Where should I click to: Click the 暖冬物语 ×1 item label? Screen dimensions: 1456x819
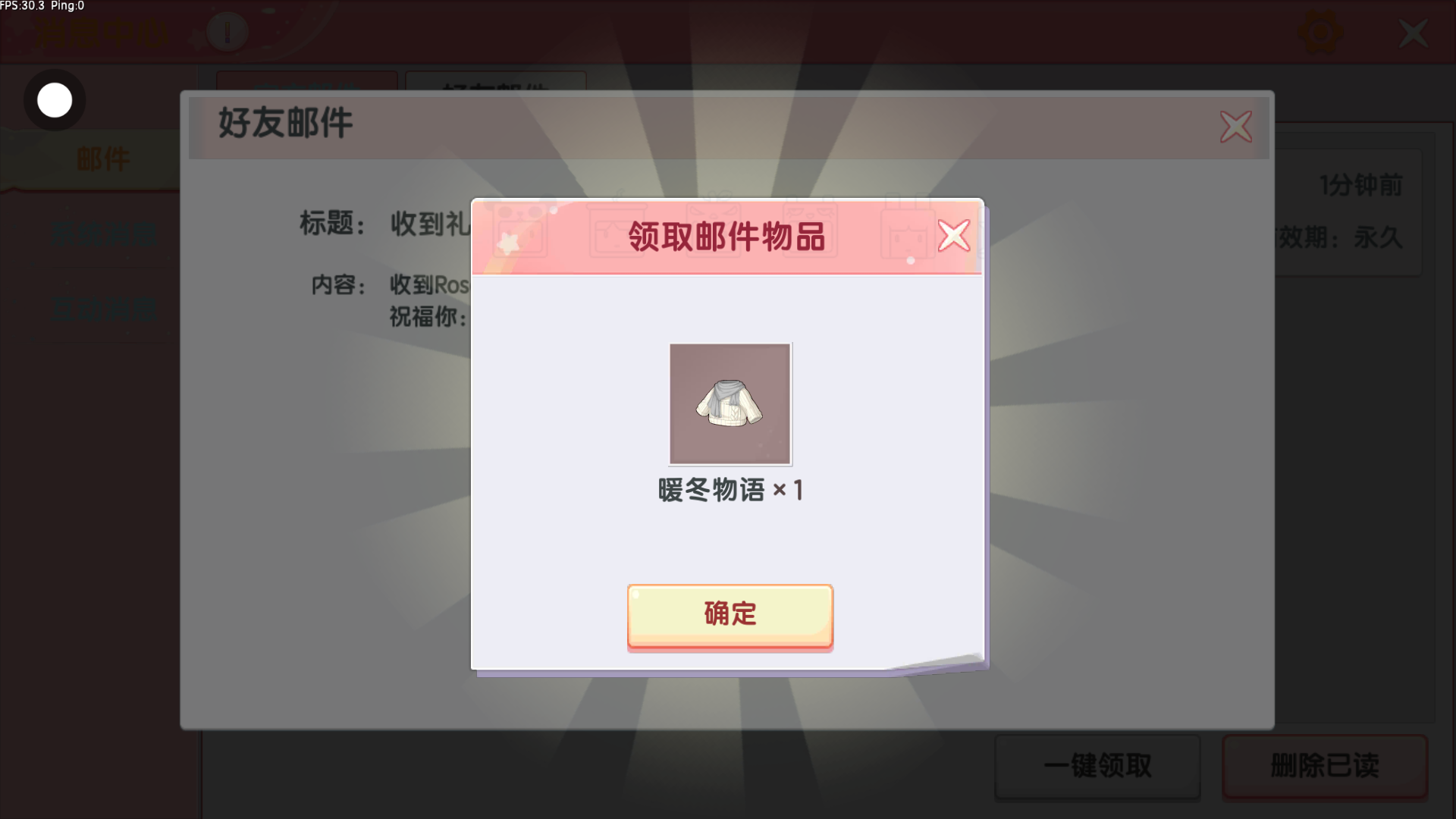coord(730,491)
